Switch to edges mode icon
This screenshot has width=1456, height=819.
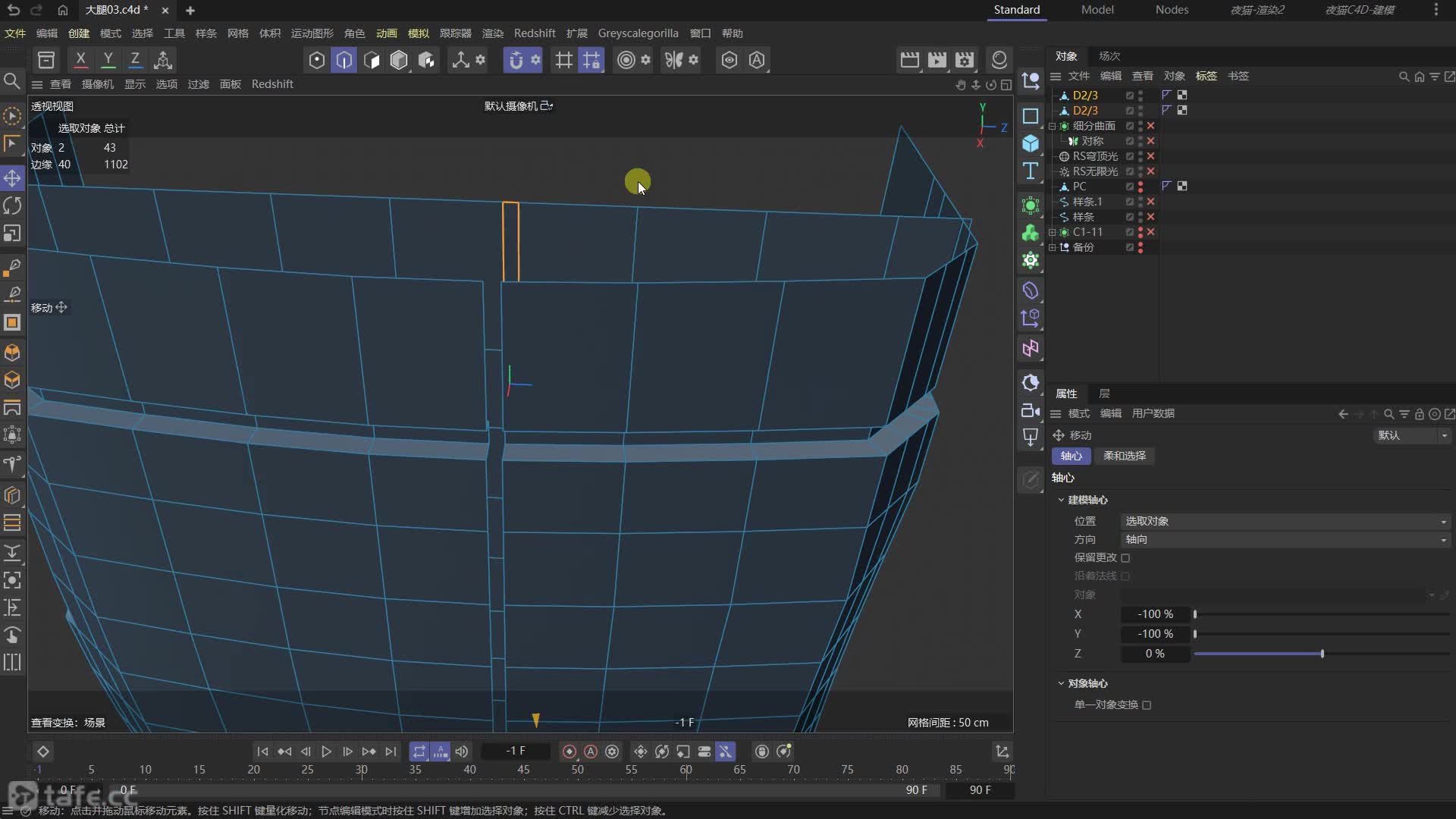click(x=344, y=60)
